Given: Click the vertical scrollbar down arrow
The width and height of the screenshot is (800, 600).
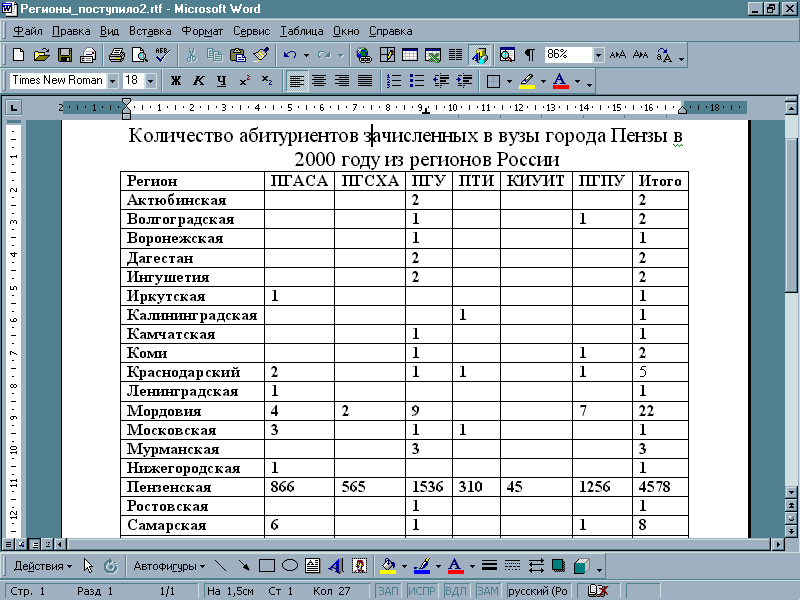Looking at the screenshot, I should (x=791, y=492).
